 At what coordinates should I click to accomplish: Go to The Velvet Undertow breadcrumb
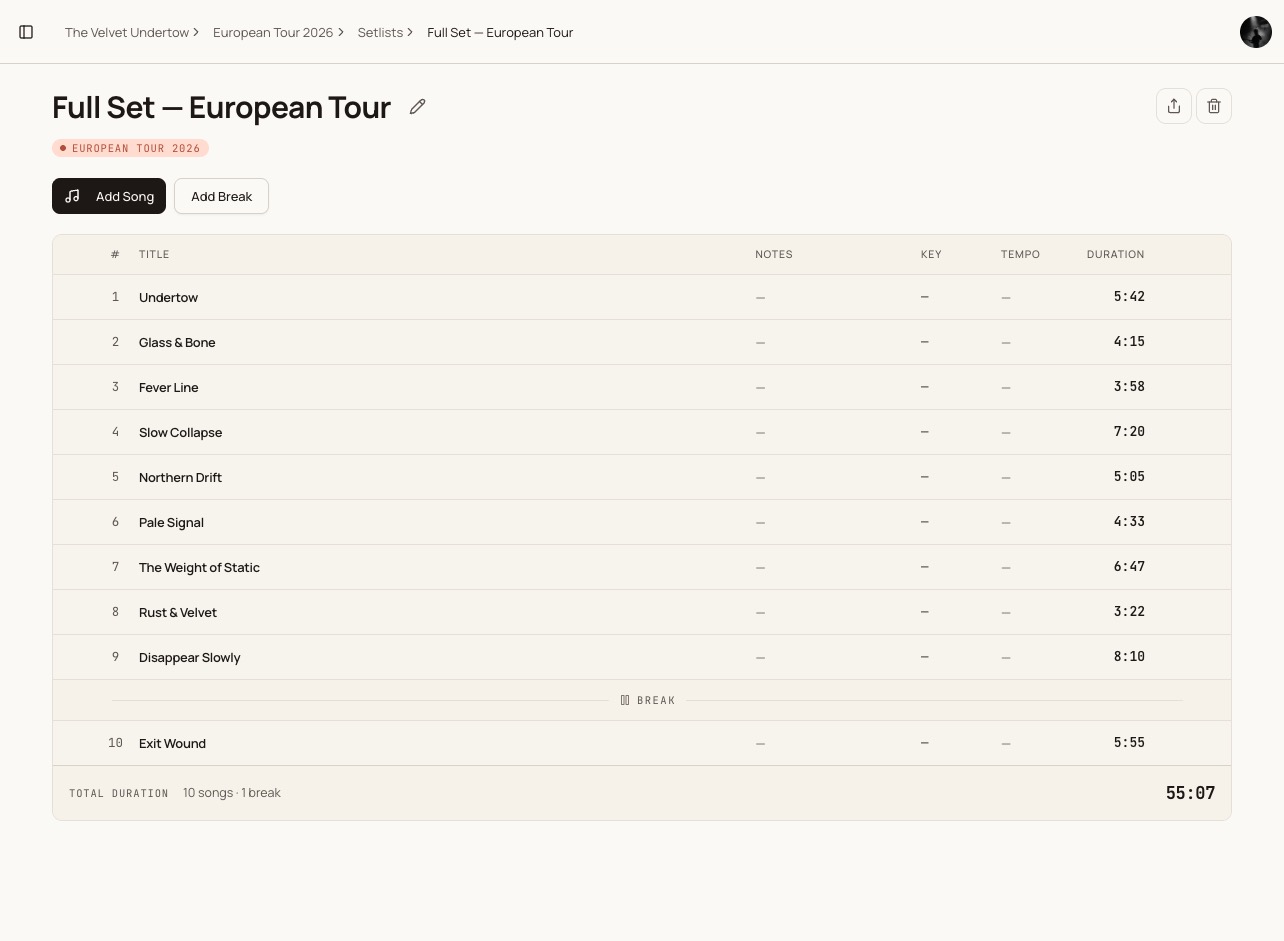click(127, 32)
